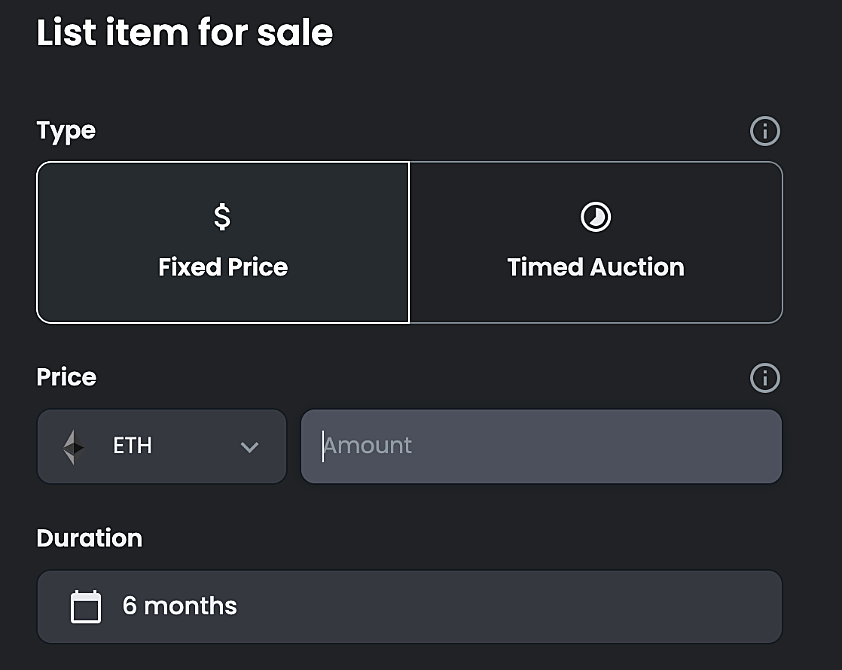This screenshot has height=670, width=842.
Task: Click the Type section info icon
Action: coord(765,131)
